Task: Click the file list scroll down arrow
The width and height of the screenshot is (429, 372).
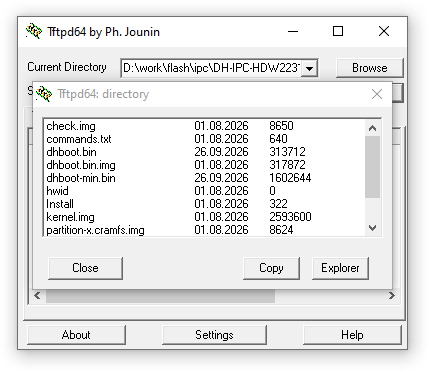Action: pyautogui.click(x=373, y=228)
